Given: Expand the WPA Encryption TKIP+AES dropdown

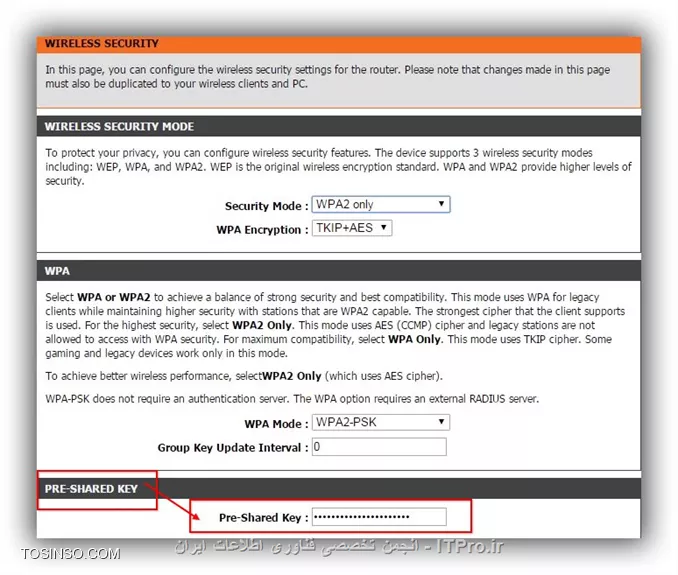Looking at the screenshot, I should pos(351,228).
